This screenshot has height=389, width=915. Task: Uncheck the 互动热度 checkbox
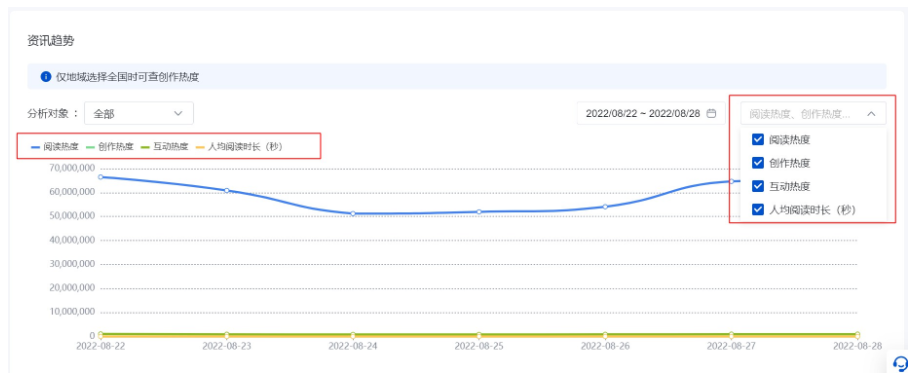coord(758,186)
